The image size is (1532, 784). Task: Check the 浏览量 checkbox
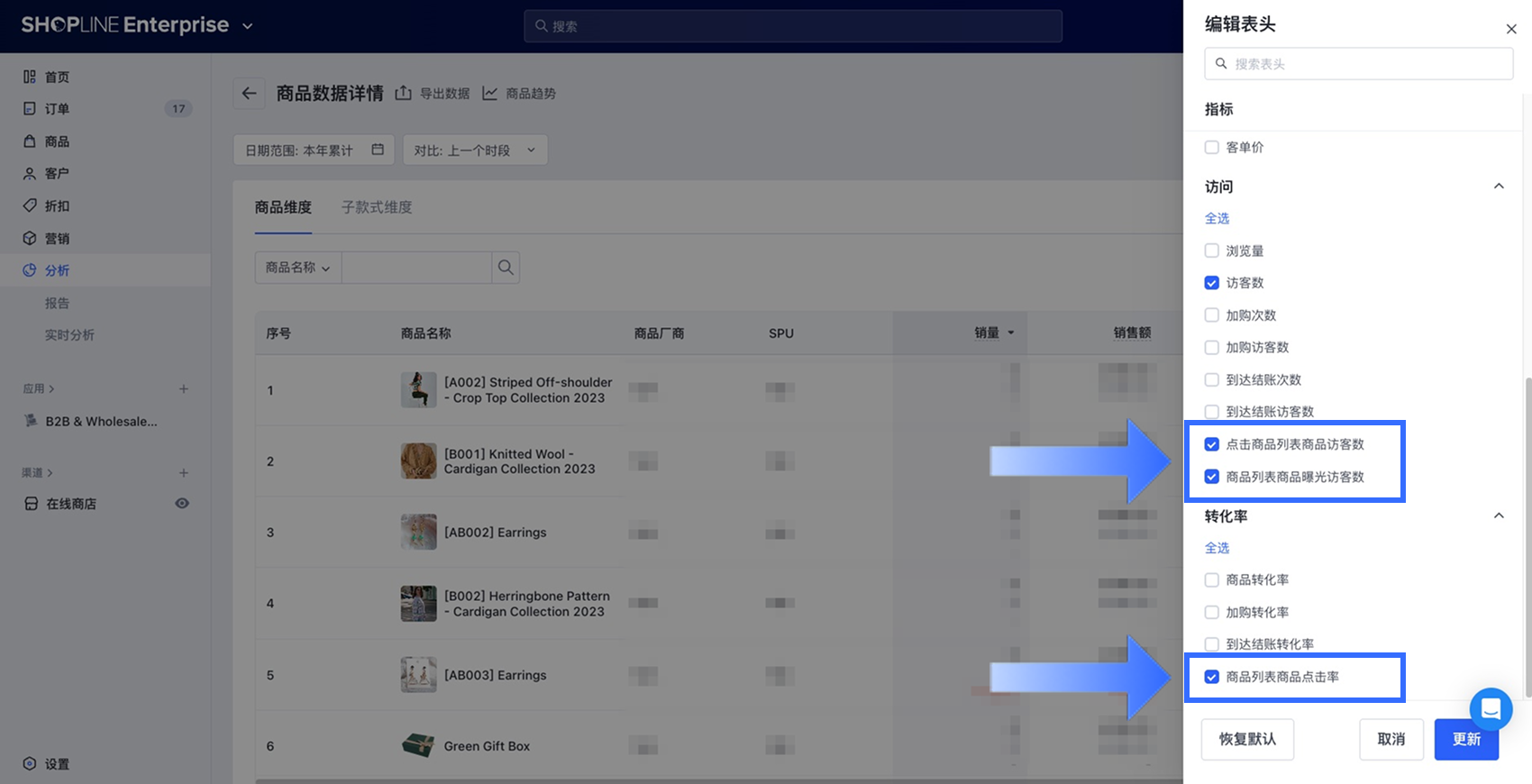pyautogui.click(x=1212, y=251)
